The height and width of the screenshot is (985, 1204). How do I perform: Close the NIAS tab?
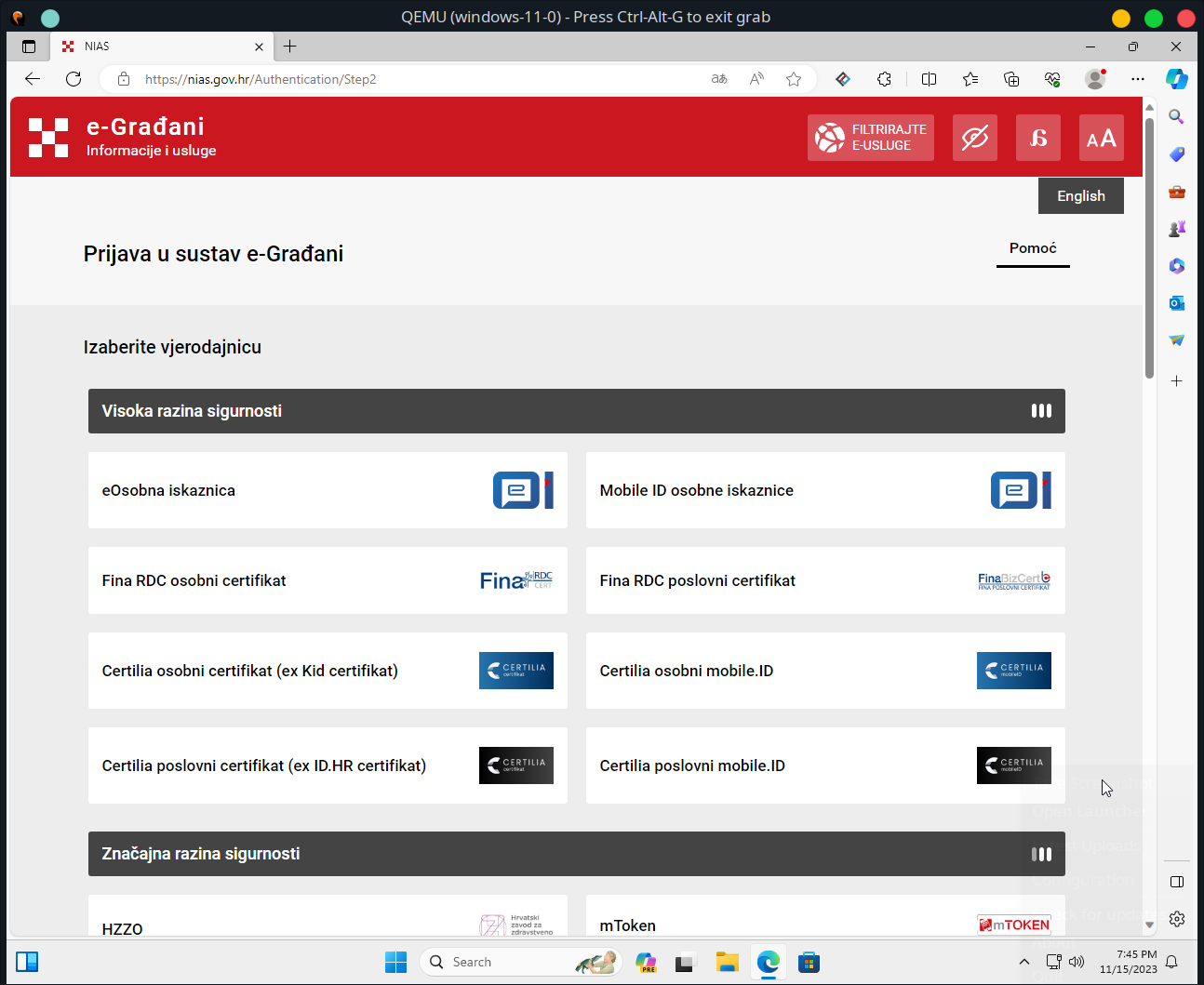coord(259,47)
